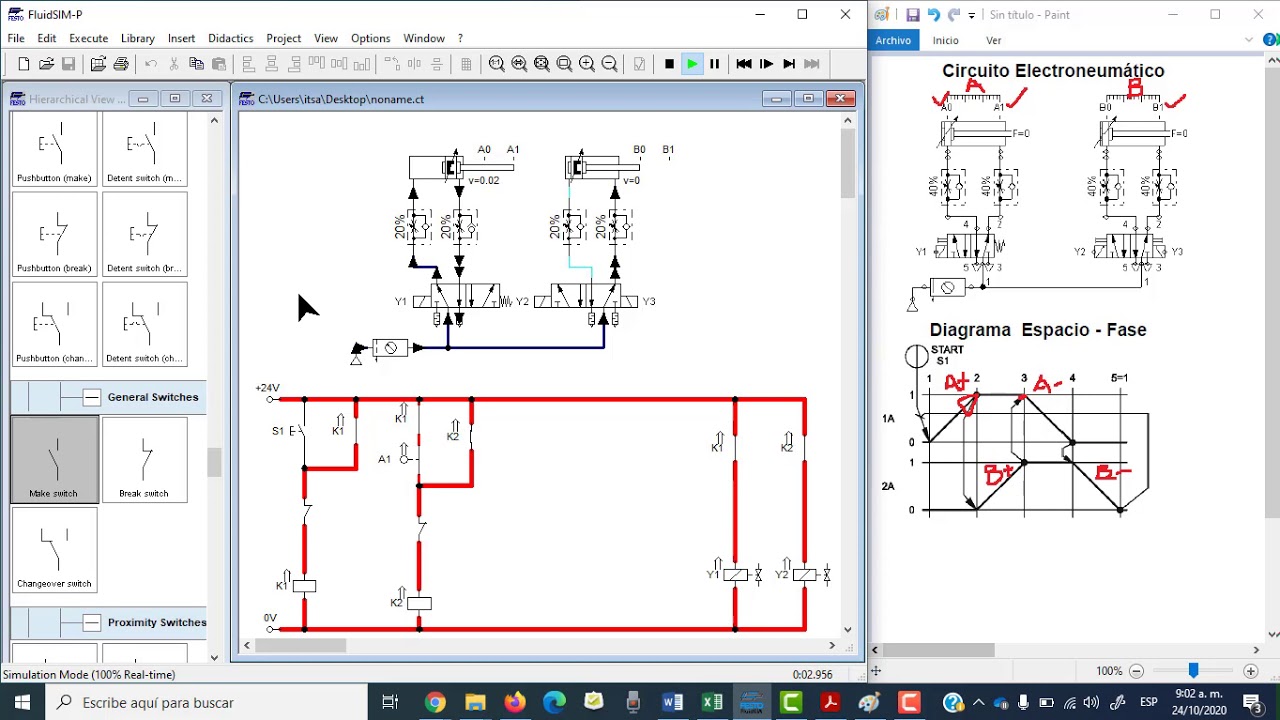Select the Detent switch (break) library component
1280x720 pixels.
[144, 234]
